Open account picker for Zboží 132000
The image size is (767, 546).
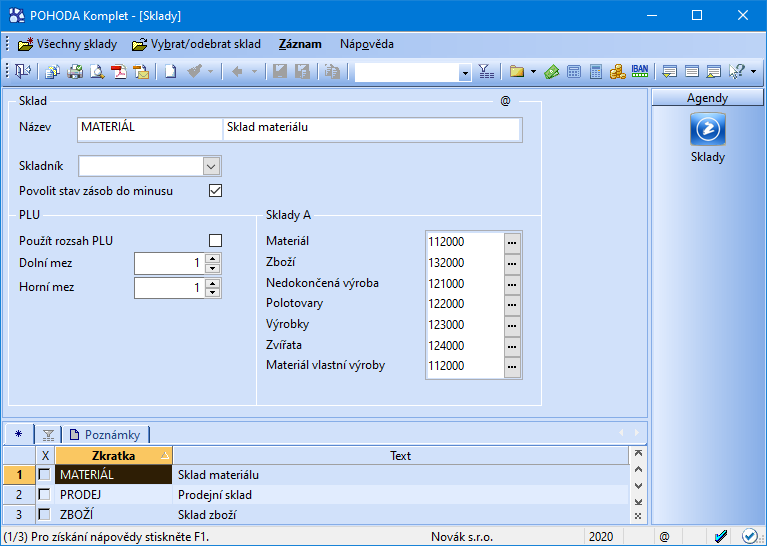point(512,263)
